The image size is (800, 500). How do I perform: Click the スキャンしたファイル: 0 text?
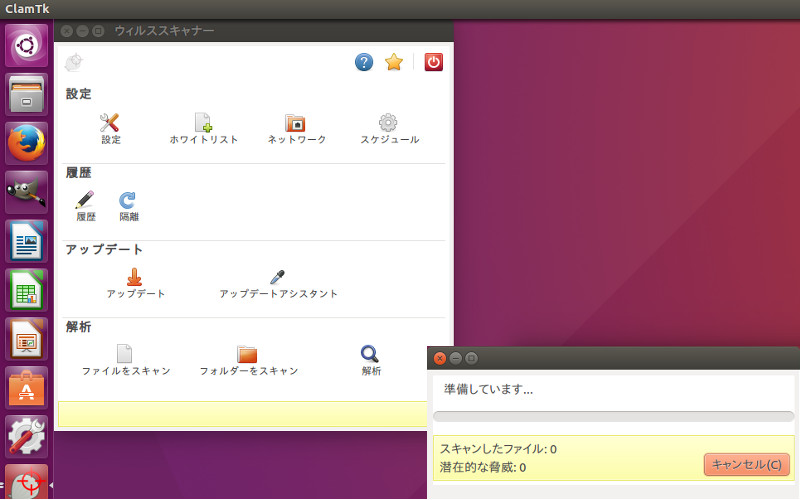point(498,449)
